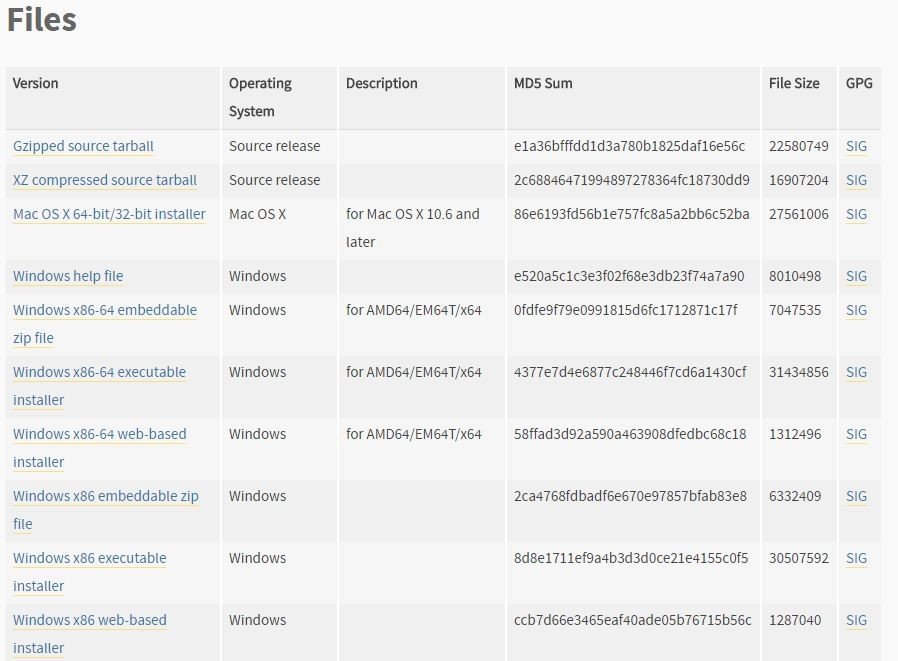Download Windows x86-64 executable installer
The image size is (898, 661).
pos(99,385)
